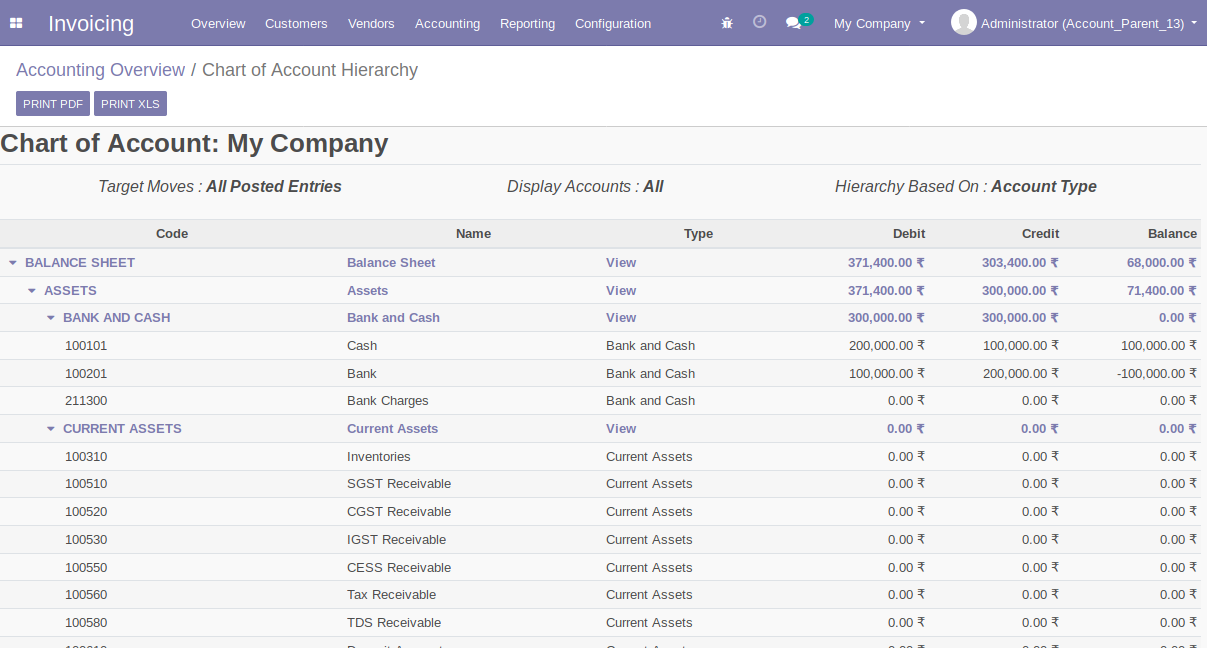Open the activities clock icon
This screenshot has height=648, width=1207.
point(760,22)
